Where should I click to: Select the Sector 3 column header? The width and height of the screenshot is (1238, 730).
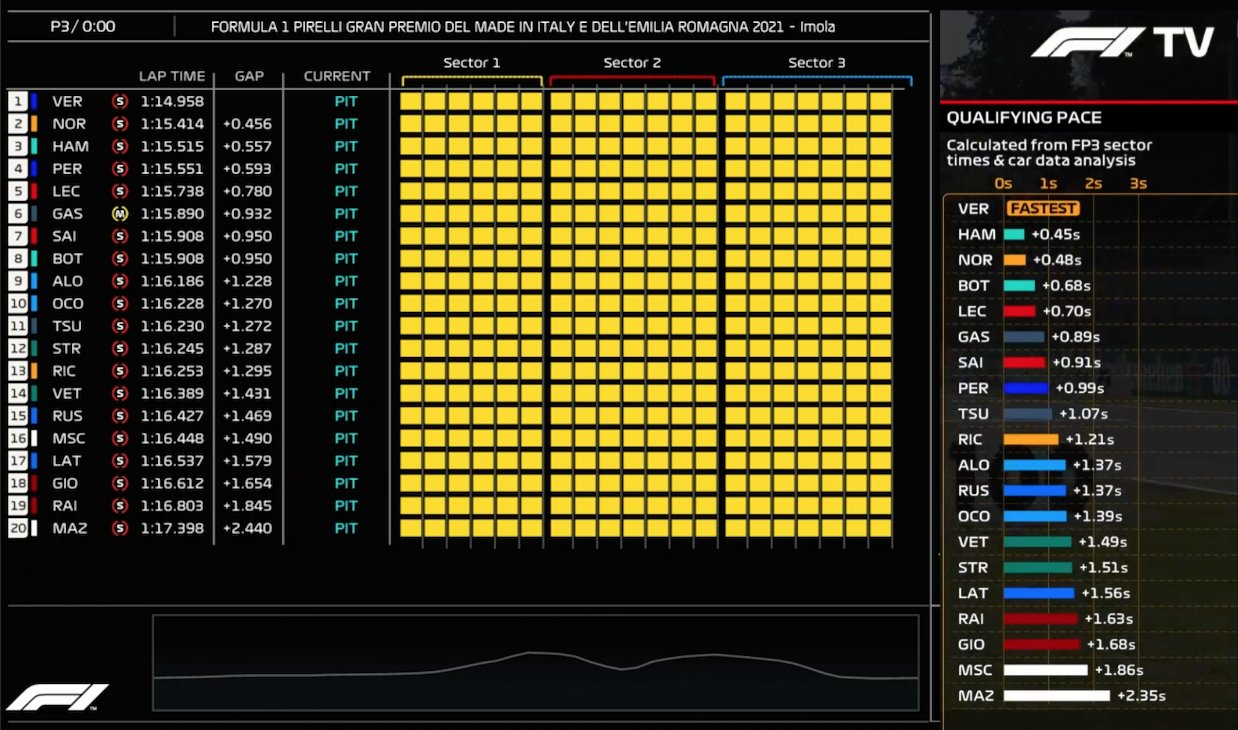click(817, 63)
